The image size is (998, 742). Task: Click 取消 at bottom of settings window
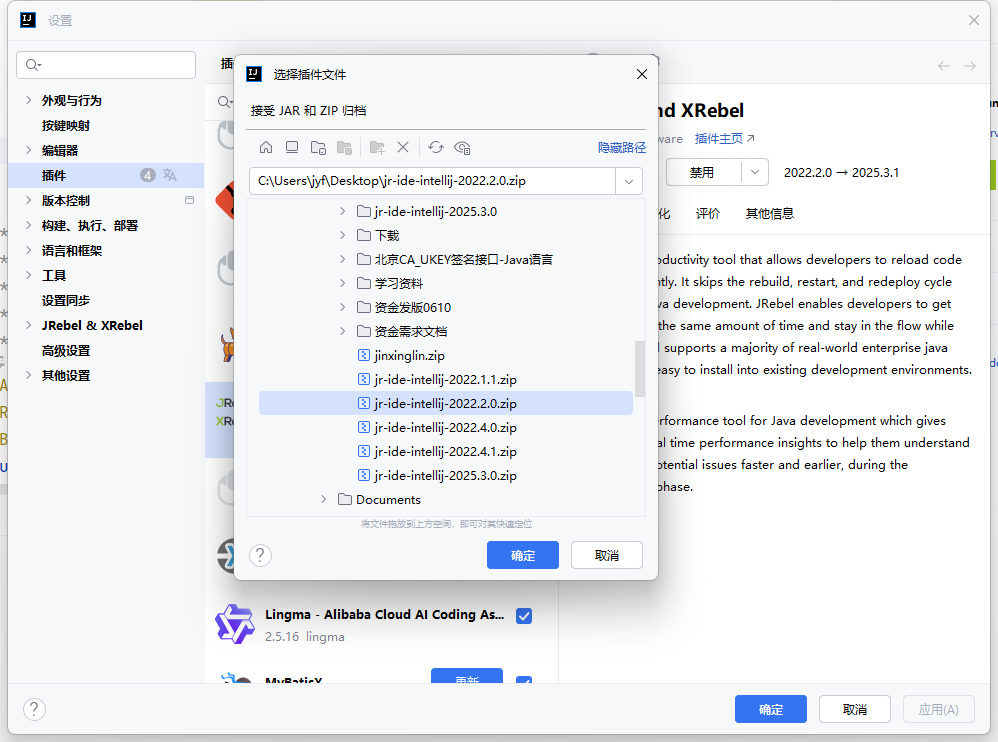click(855, 709)
